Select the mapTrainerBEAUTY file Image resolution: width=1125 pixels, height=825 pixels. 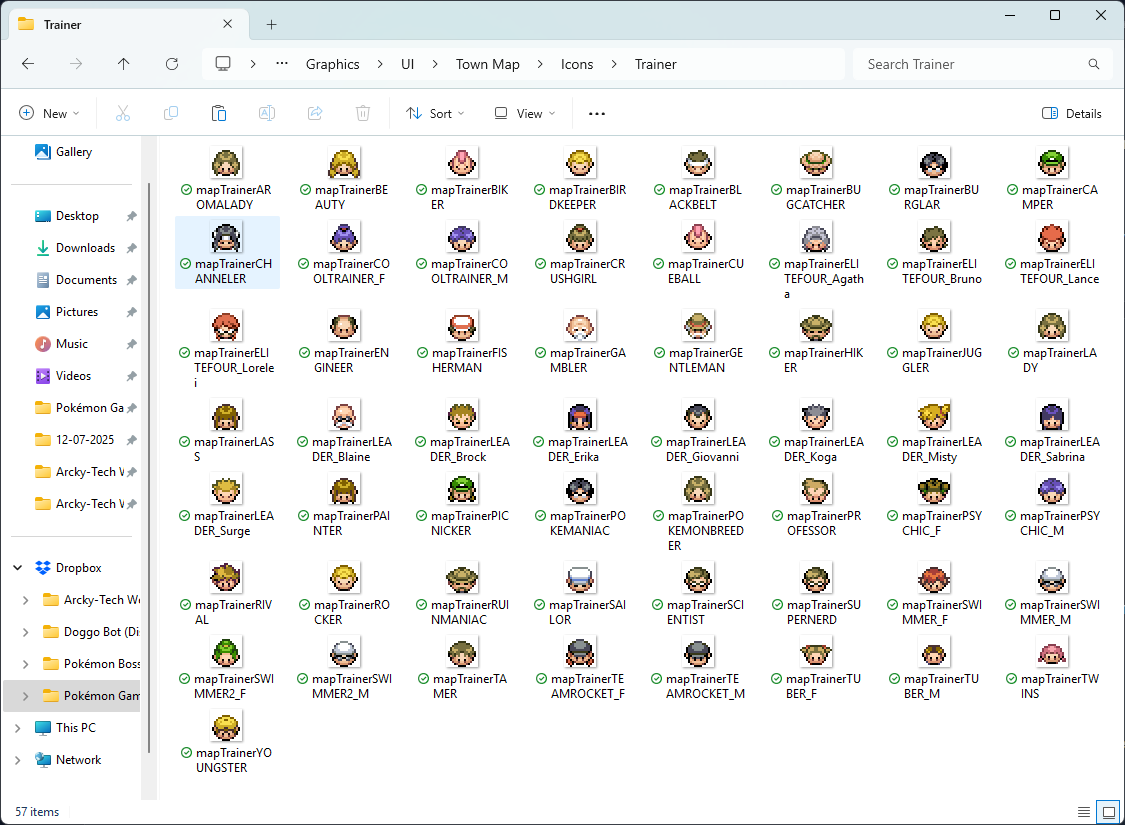[344, 178]
